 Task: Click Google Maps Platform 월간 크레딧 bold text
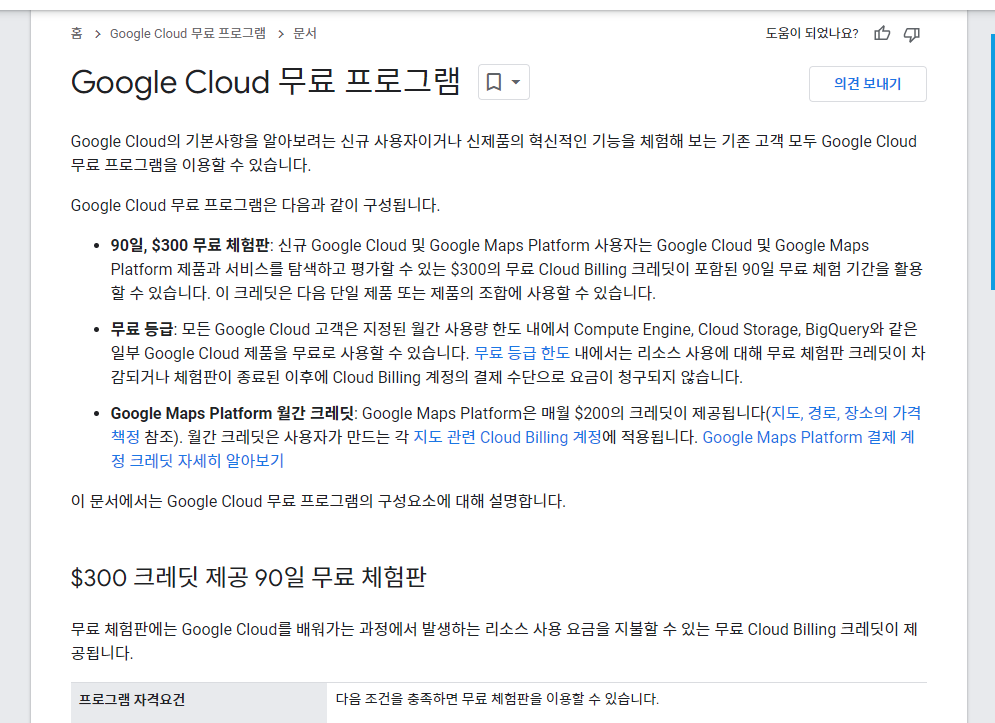point(232,413)
